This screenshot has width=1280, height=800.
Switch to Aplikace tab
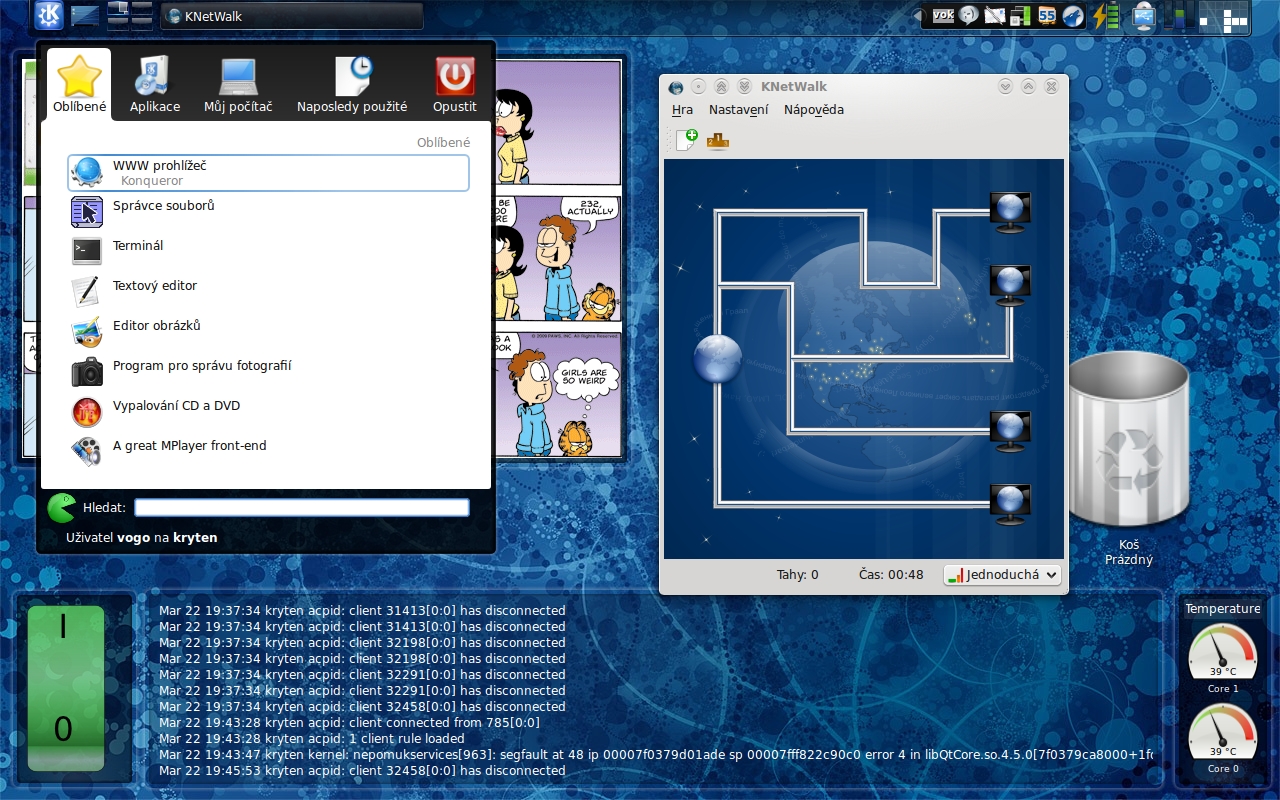pos(155,85)
